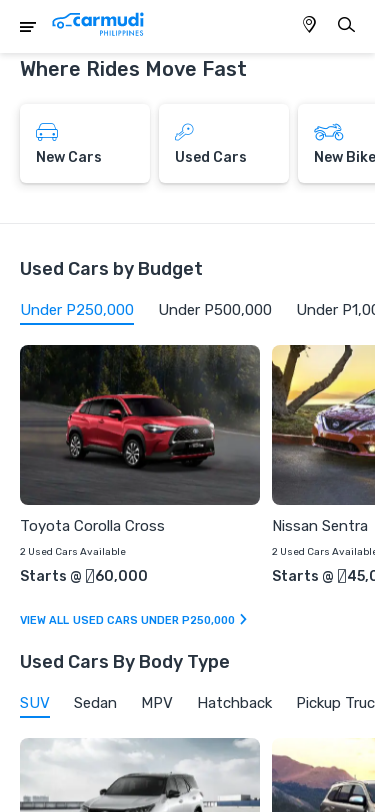Switch to the Sedan body type tab
Screen dimensions: 375x812
point(95,703)
